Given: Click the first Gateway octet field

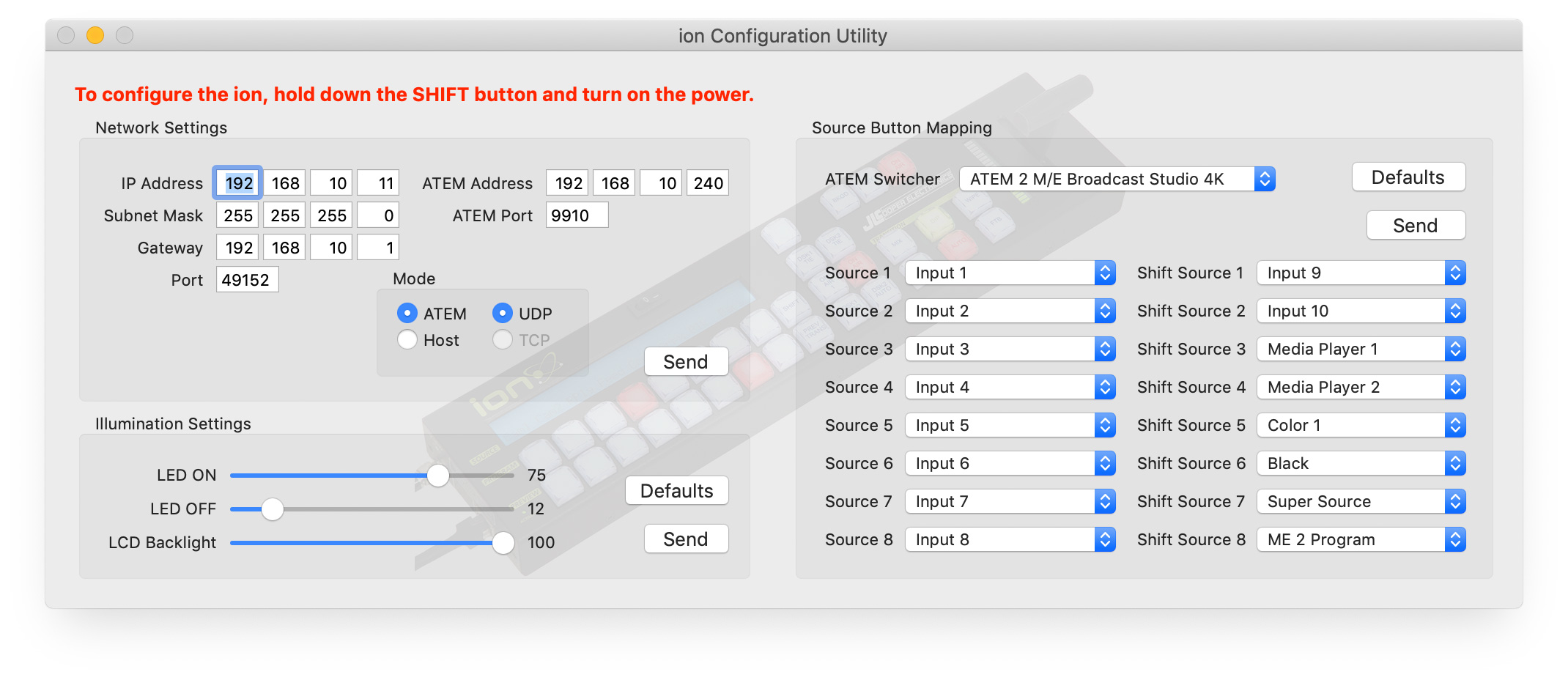Looking at the screenshot, I should coord(237,248).
